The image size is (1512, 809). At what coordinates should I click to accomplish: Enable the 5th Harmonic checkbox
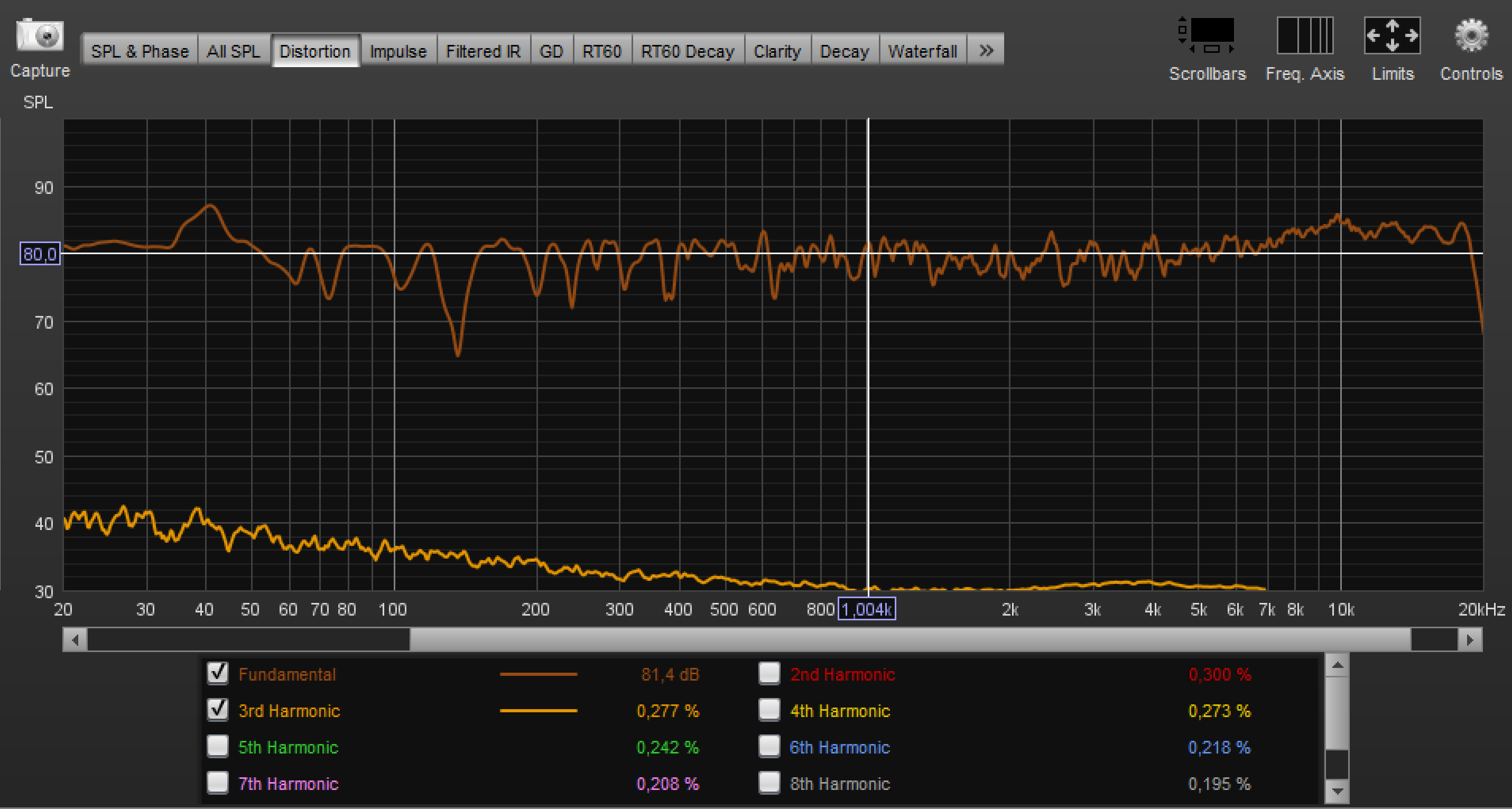click(x=218, y=746)
